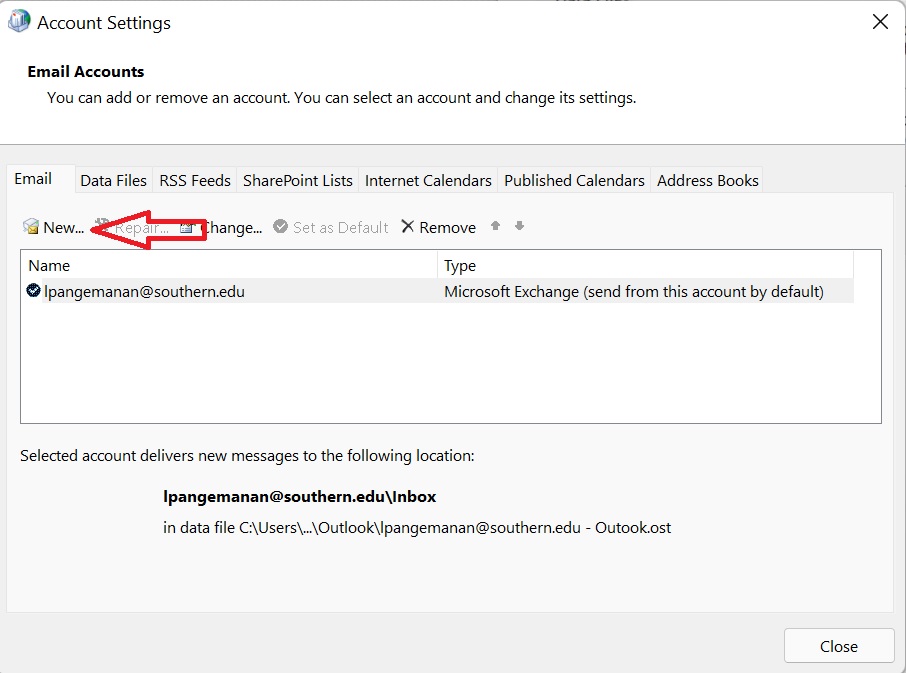Remove the selected account with X icon
The height and width of the screenshot is (673, 906).
[407, 227]
